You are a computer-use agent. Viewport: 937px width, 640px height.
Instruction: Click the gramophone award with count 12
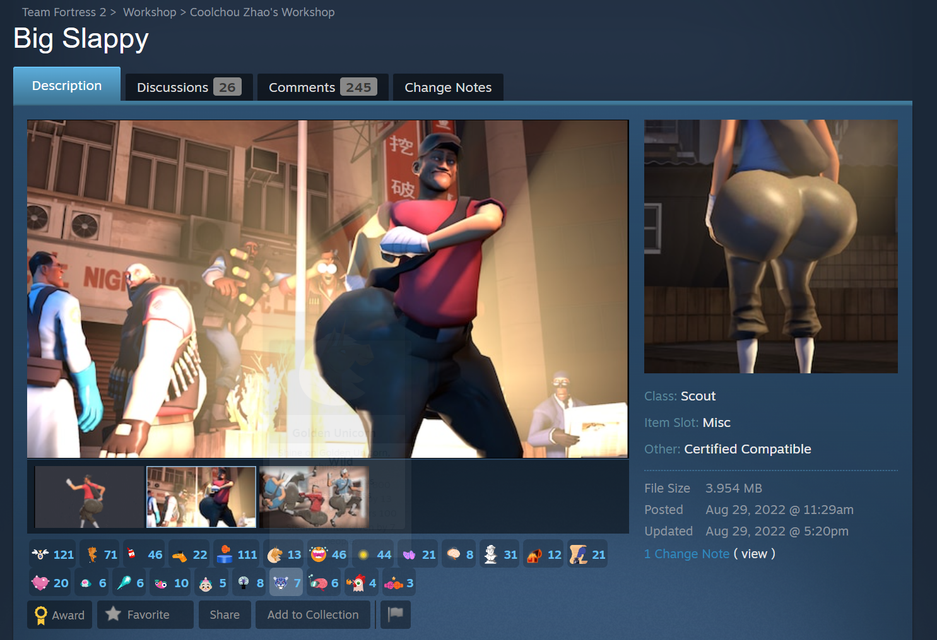point(543,555)
